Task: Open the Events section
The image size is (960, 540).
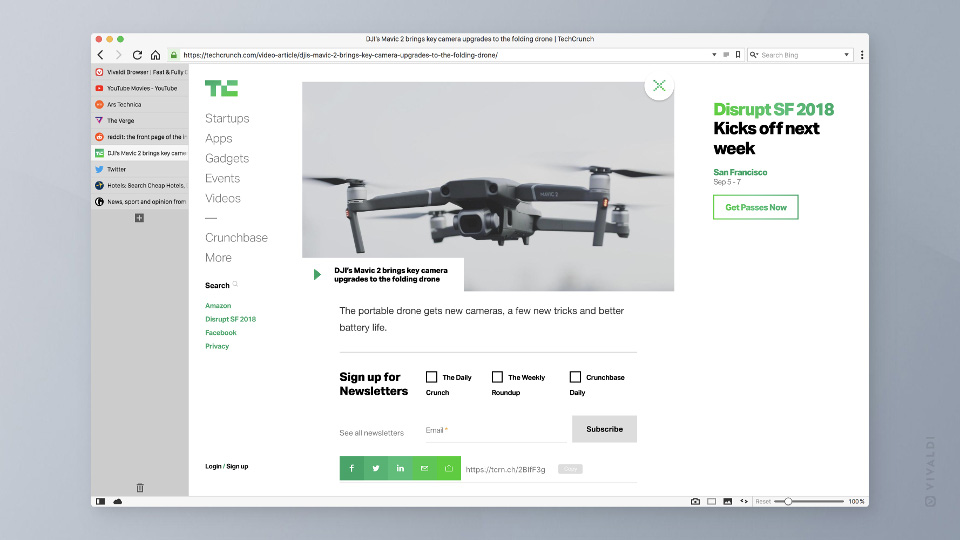Action: click(222, 178)
